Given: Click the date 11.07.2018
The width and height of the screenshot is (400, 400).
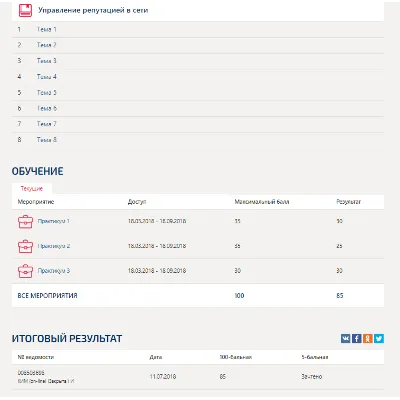Looking at the screenshot, I should click(x=163, y=377).
